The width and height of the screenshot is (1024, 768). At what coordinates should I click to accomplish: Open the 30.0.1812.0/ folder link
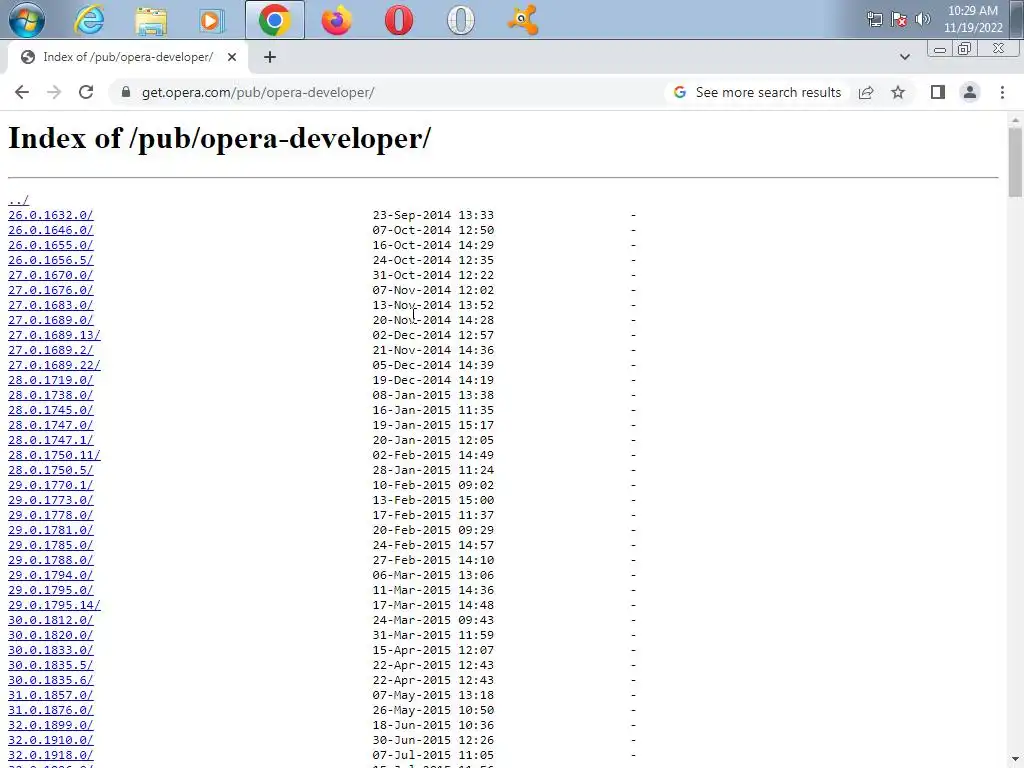click(50, 620)
